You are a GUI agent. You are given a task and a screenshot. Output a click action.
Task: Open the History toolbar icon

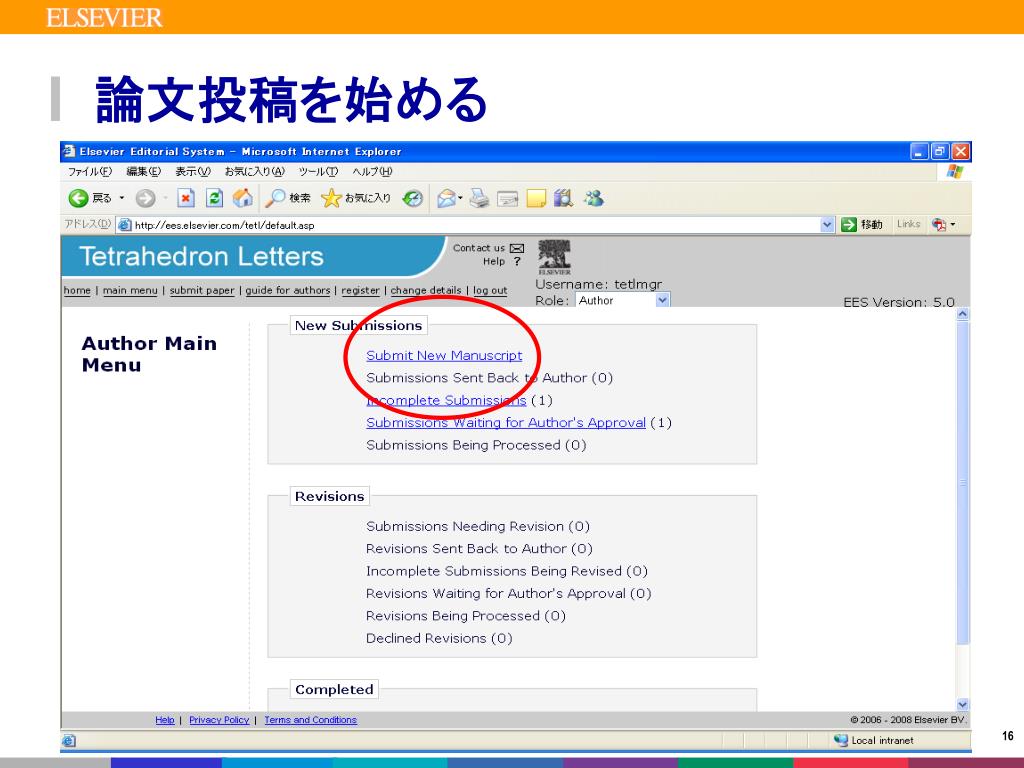[x=413, y=198]
